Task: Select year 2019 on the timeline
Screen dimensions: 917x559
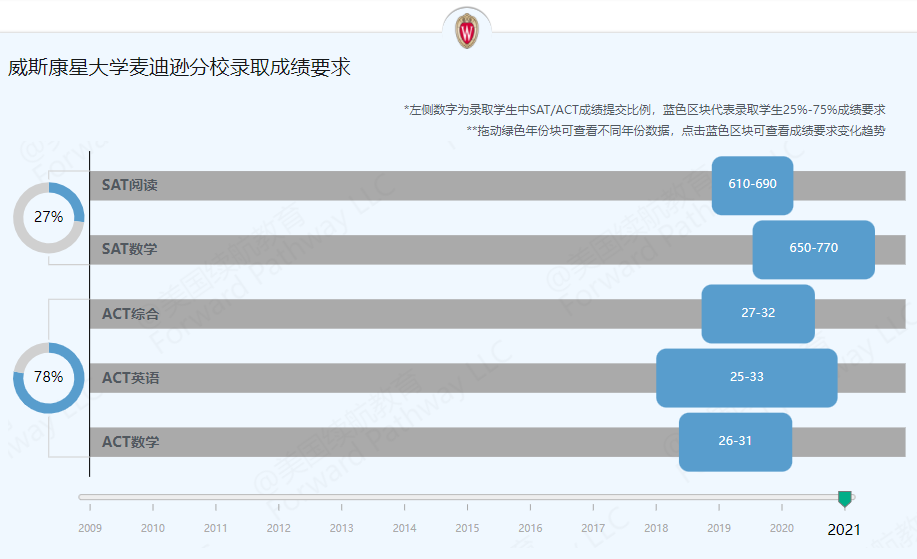Action: 719,528
